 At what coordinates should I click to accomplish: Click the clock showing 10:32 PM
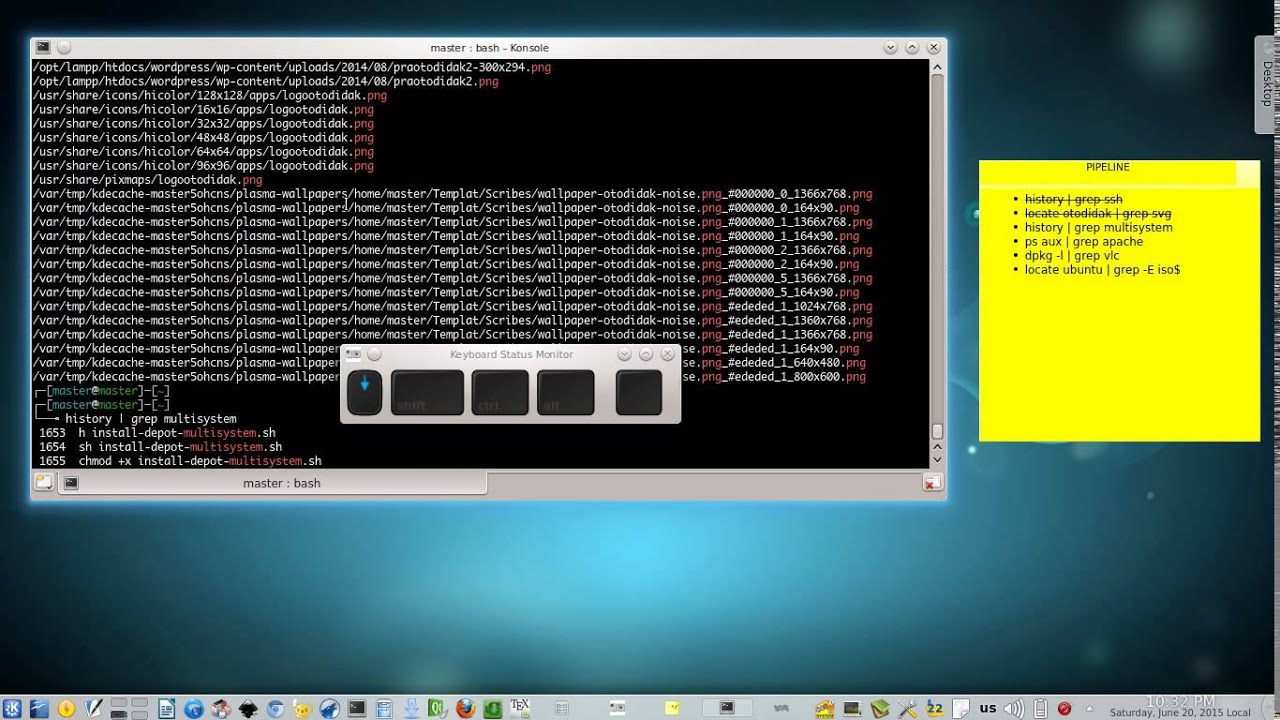coord(1180,706)
